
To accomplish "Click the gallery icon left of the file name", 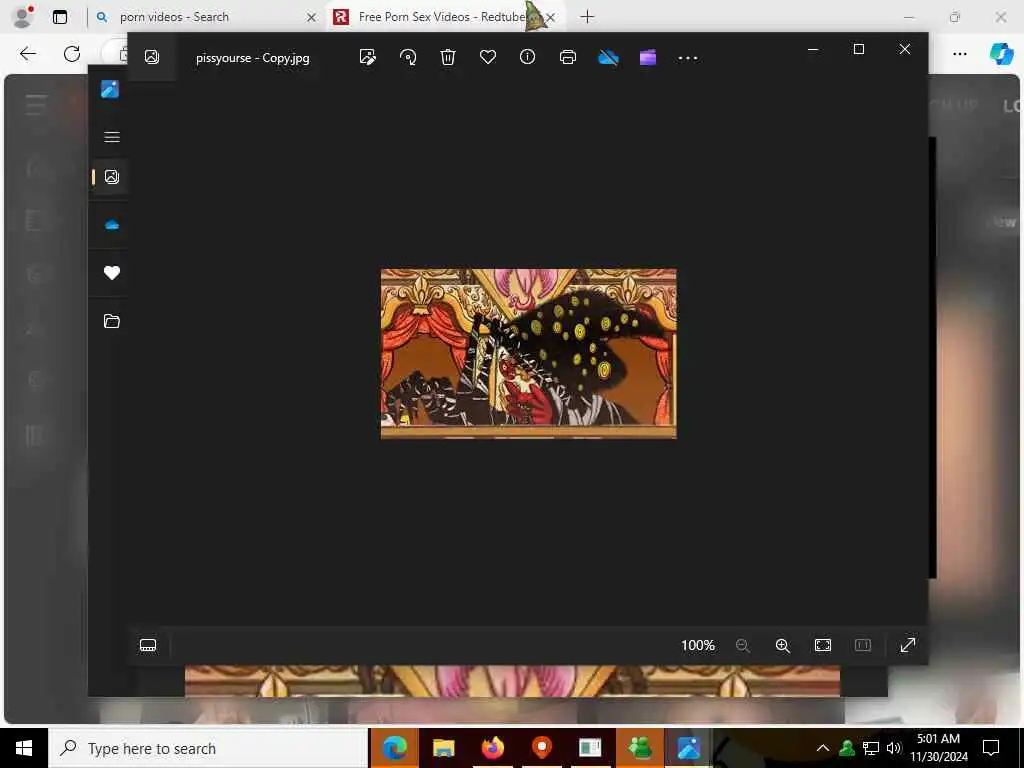I will click(152, 57).
